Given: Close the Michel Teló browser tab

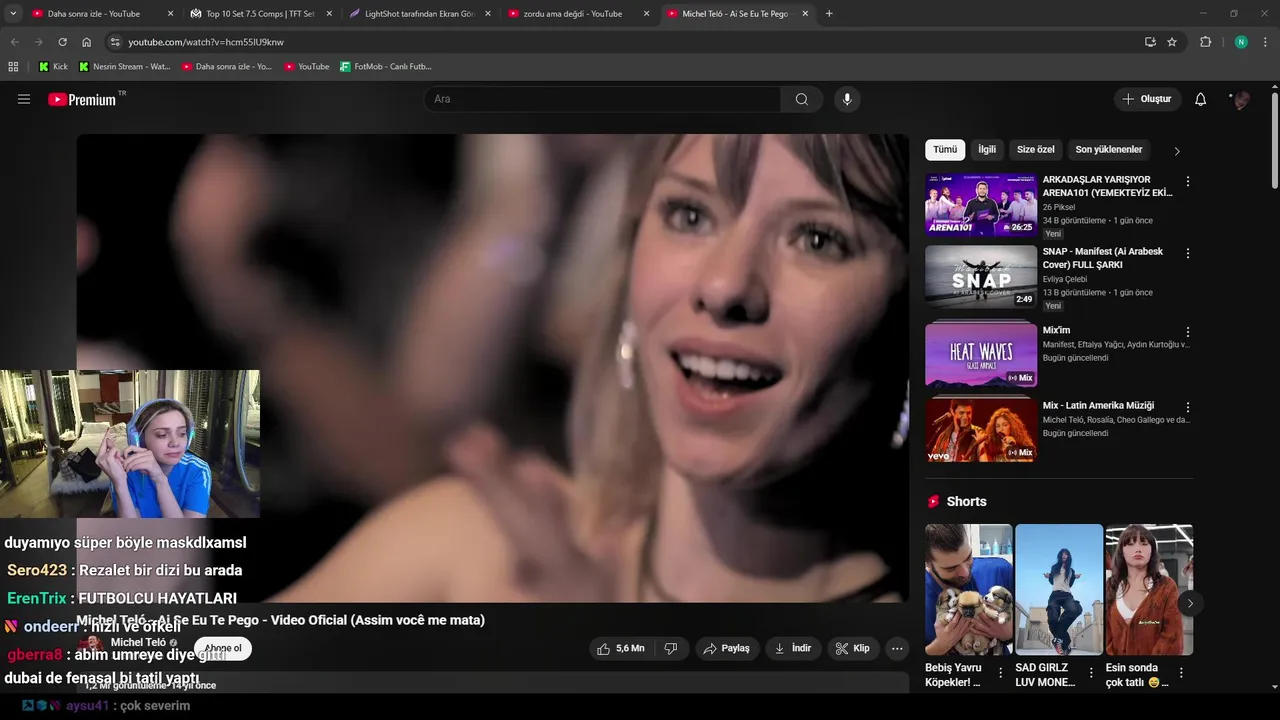Looking at the screenshot, I should (805, 14).
